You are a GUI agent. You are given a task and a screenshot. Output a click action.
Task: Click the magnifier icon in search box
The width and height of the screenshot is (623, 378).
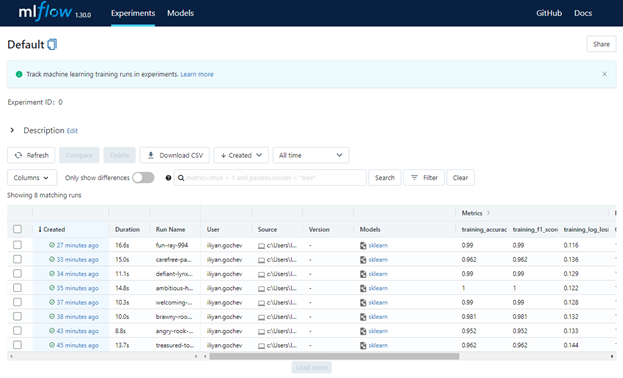point(181,178)
